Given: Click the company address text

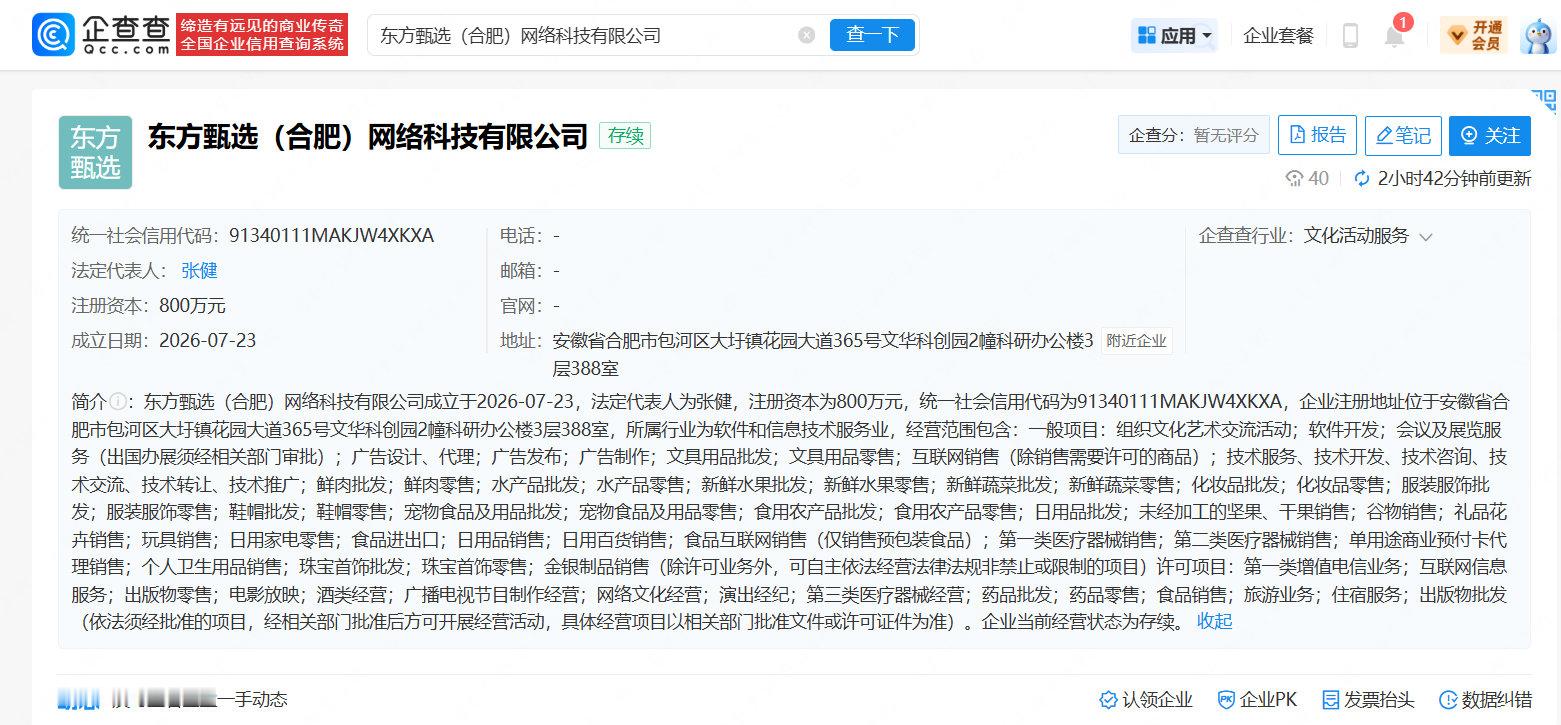Looking at the screenshot, I should [823, 354].
